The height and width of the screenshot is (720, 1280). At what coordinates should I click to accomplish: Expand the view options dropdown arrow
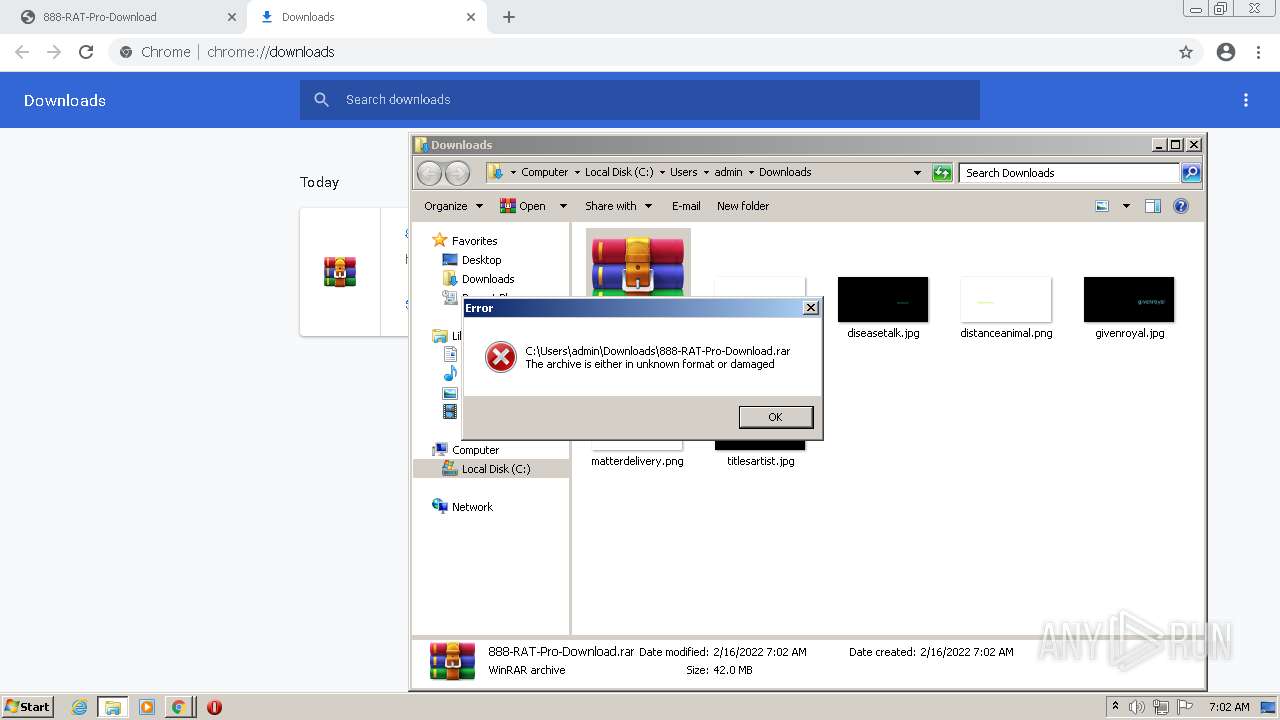[x=1126, y=206]
